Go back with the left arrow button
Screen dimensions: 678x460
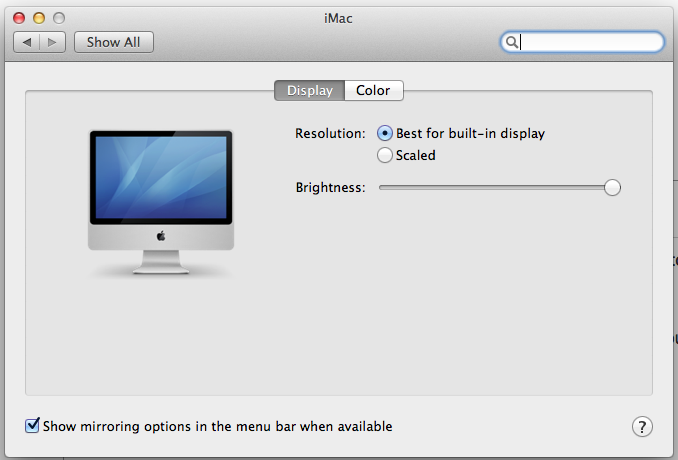tap(27, 42)
